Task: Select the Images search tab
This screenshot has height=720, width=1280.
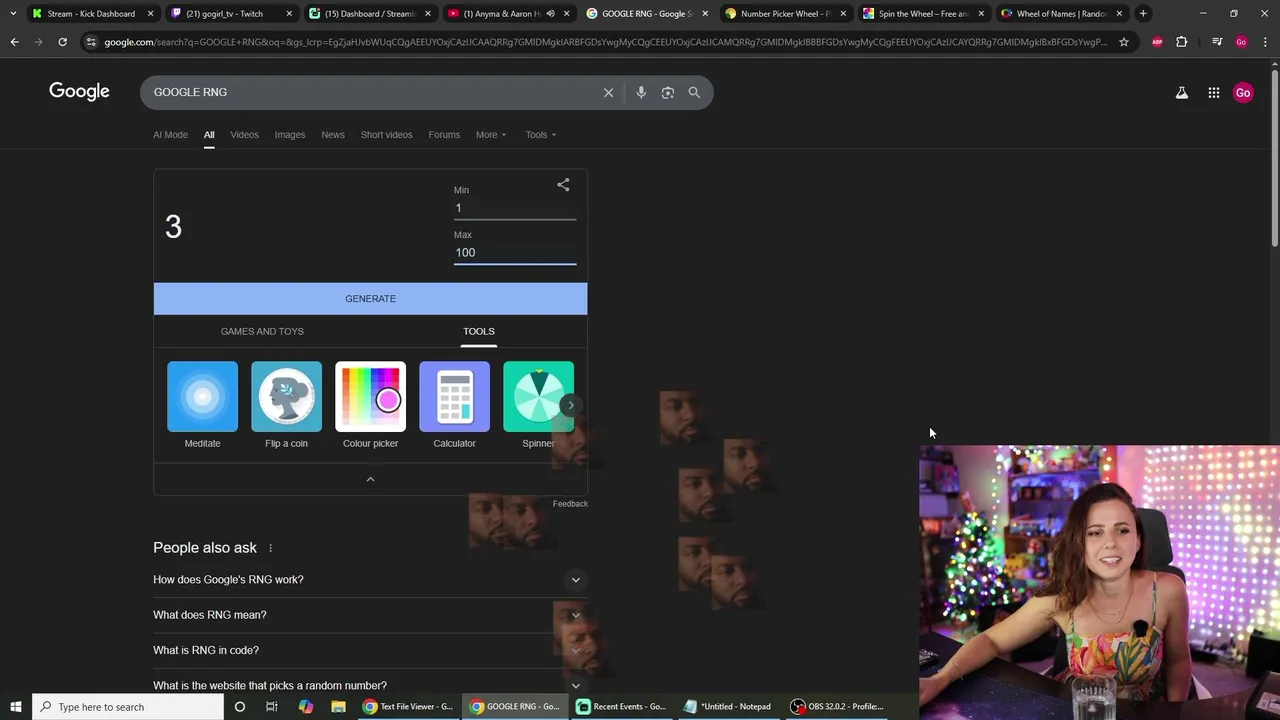Action: click(290, 135)
